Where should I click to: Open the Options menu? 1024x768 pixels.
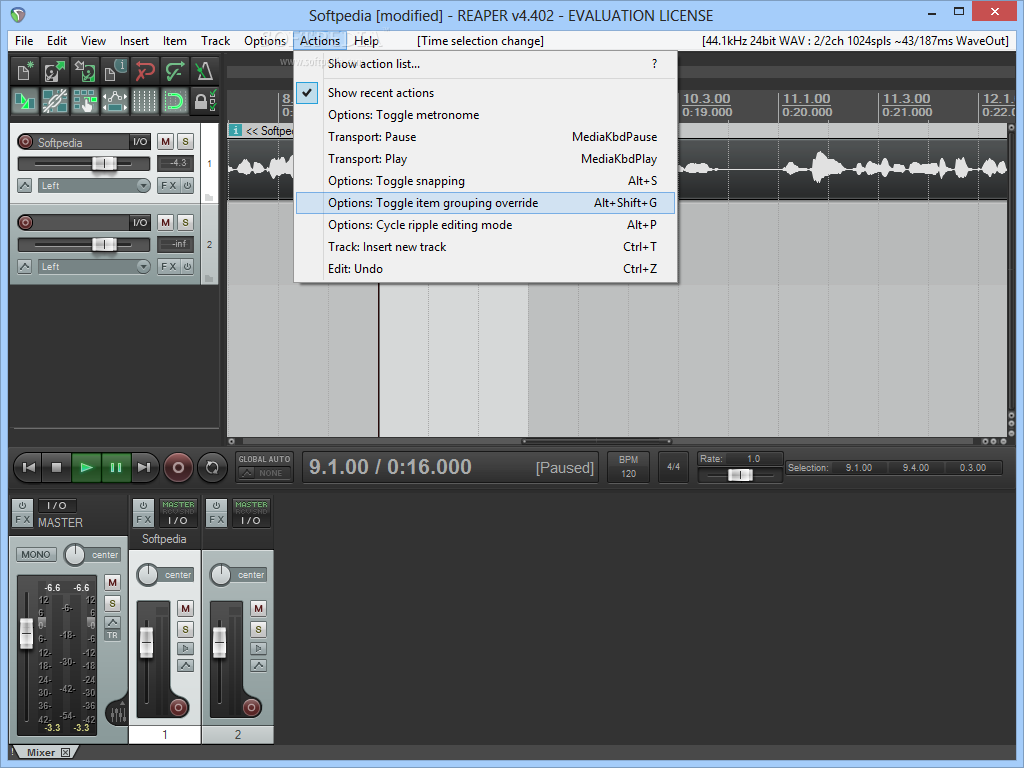click(264, 40)
